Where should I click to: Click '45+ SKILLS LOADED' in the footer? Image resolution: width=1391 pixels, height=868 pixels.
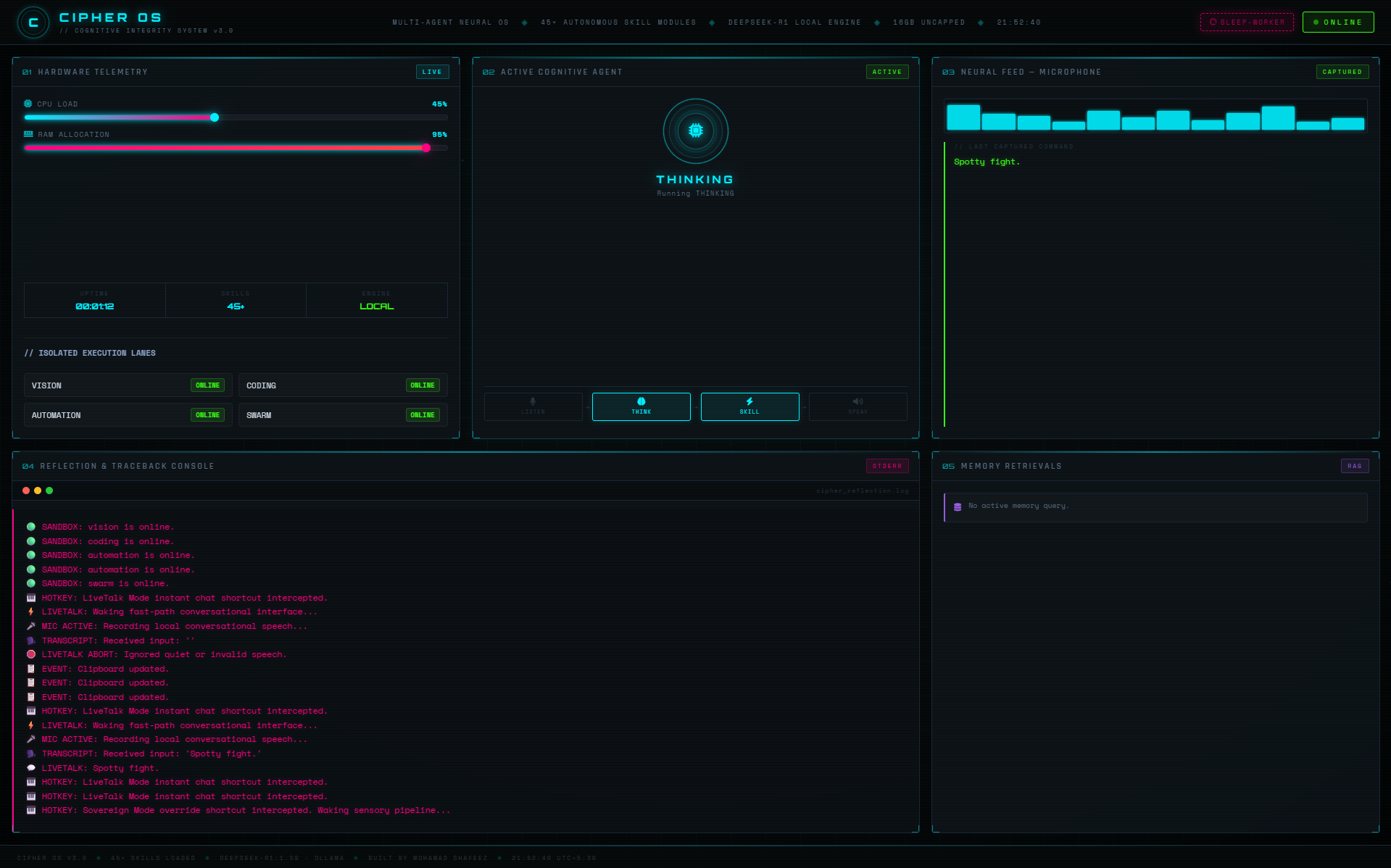tap(153, 858)
